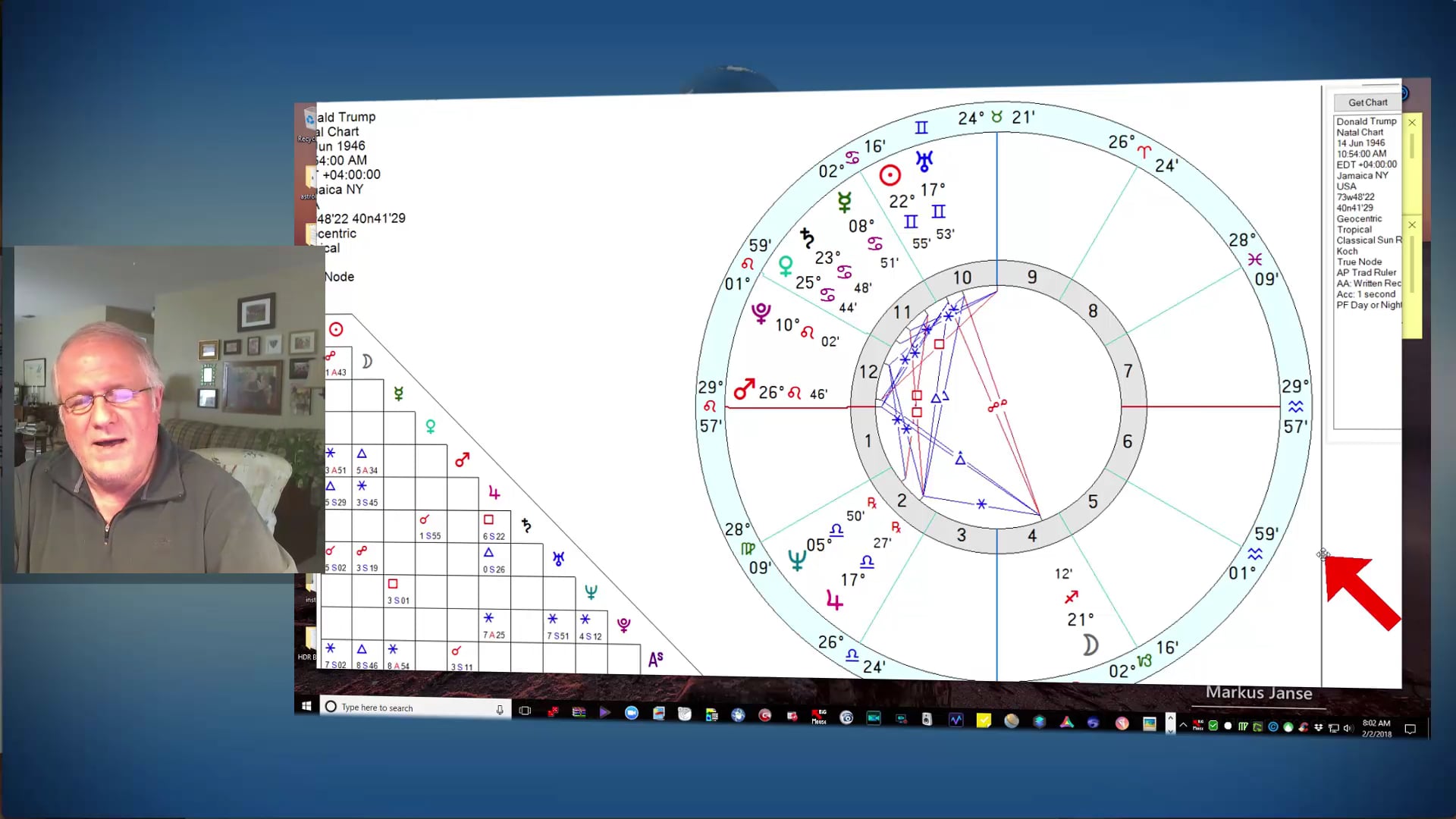
Task: Click the Pluto header in the aspect grid
Action: click(623, 625)
